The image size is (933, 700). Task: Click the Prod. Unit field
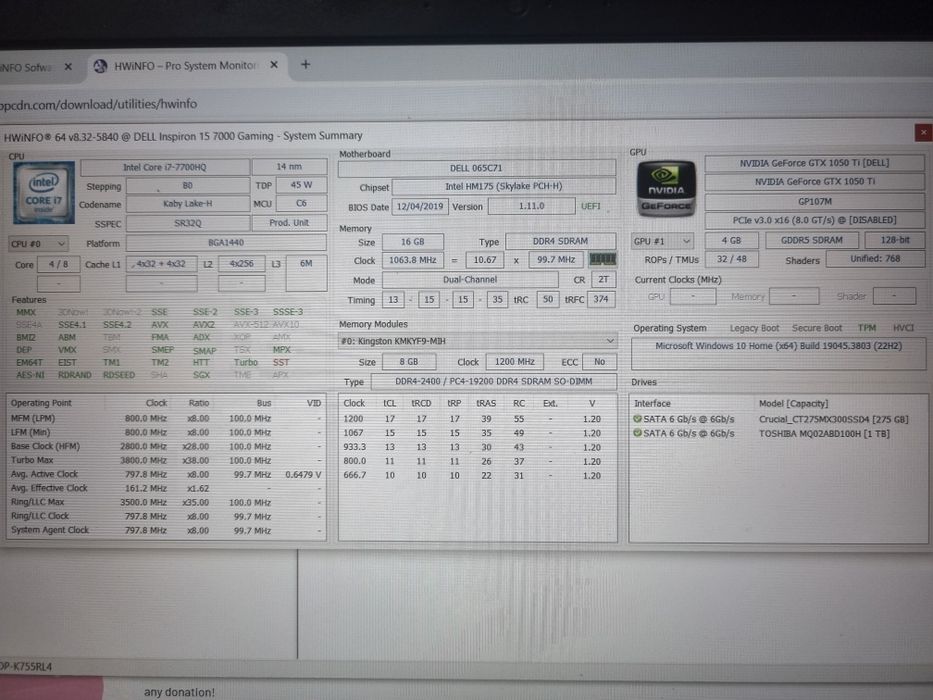[289, 223]
